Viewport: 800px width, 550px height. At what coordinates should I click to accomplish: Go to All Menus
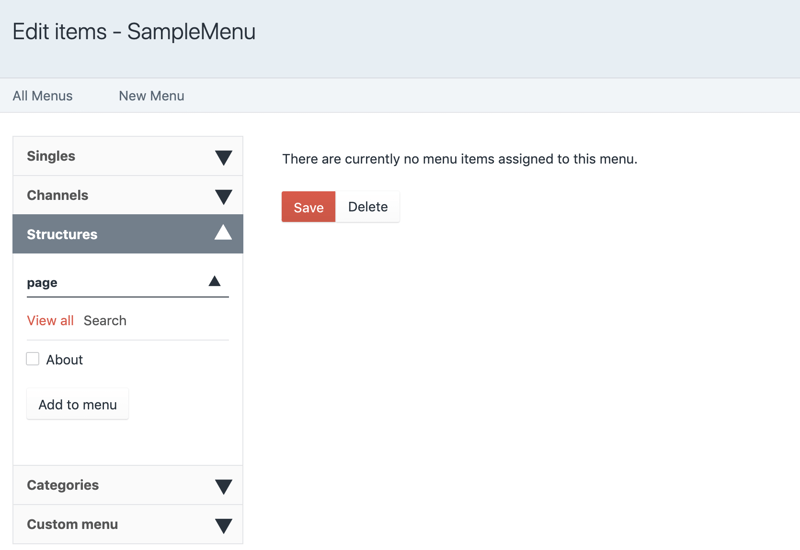click(42, 96)
